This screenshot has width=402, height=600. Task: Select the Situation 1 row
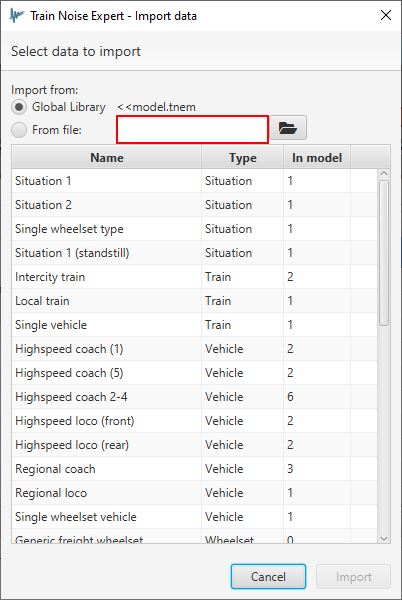click(x=194, y=181)
